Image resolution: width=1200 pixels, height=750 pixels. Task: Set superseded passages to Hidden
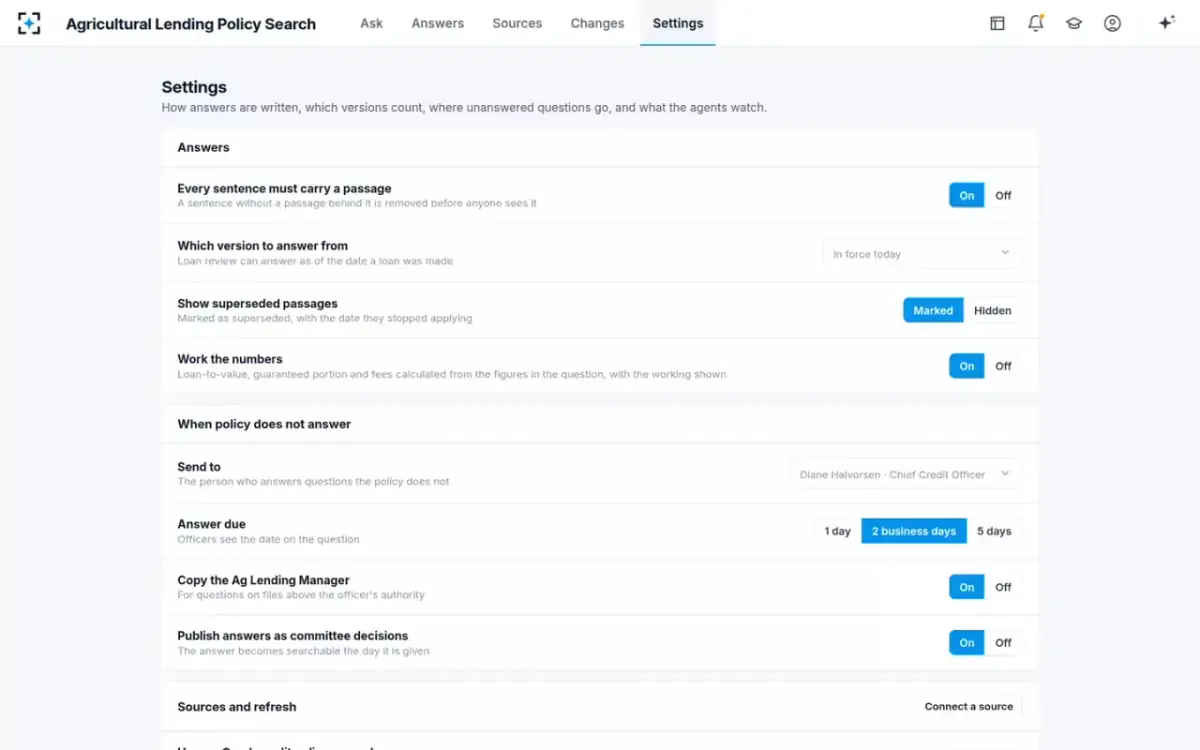pyautogui.click(x=993, y=310)
